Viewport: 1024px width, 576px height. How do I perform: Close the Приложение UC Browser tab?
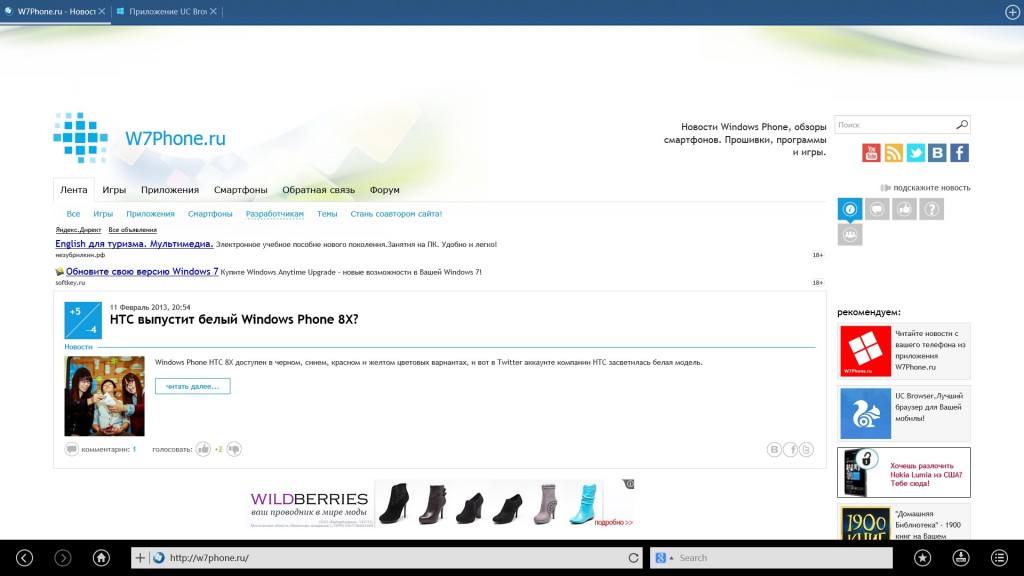213,11
